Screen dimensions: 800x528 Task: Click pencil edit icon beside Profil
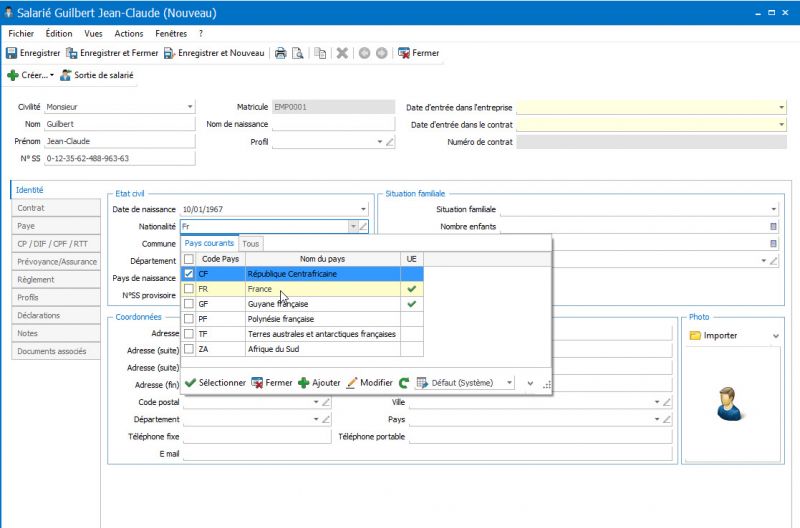390,142
